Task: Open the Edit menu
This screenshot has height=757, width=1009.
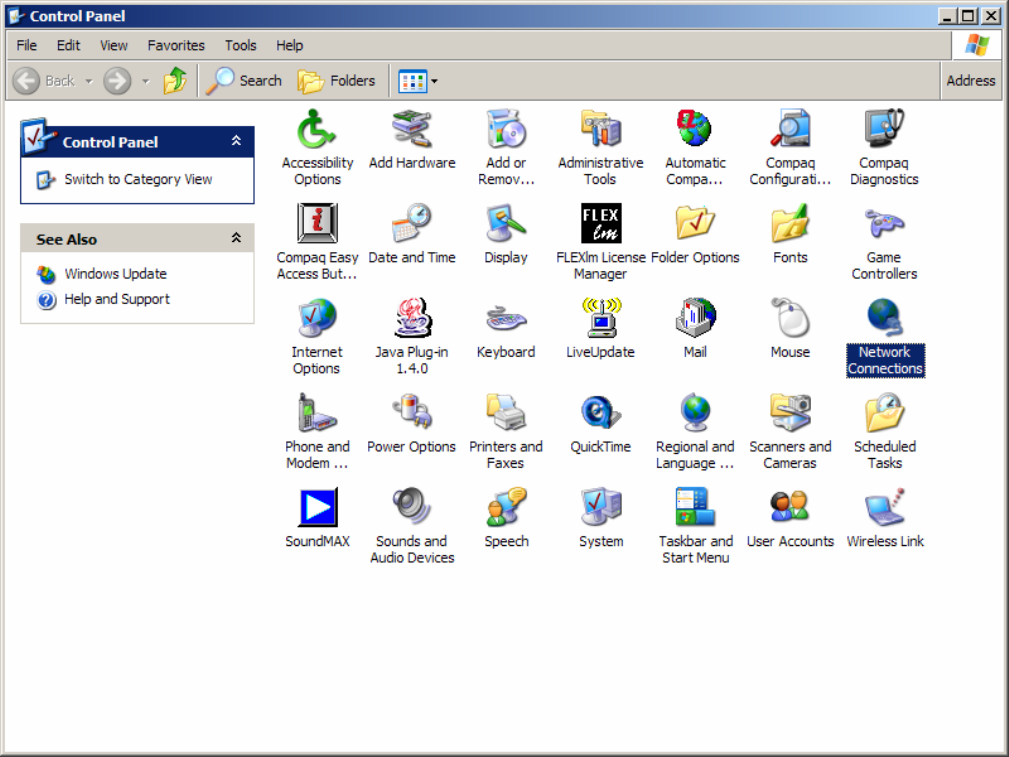Action: (68, 45)
